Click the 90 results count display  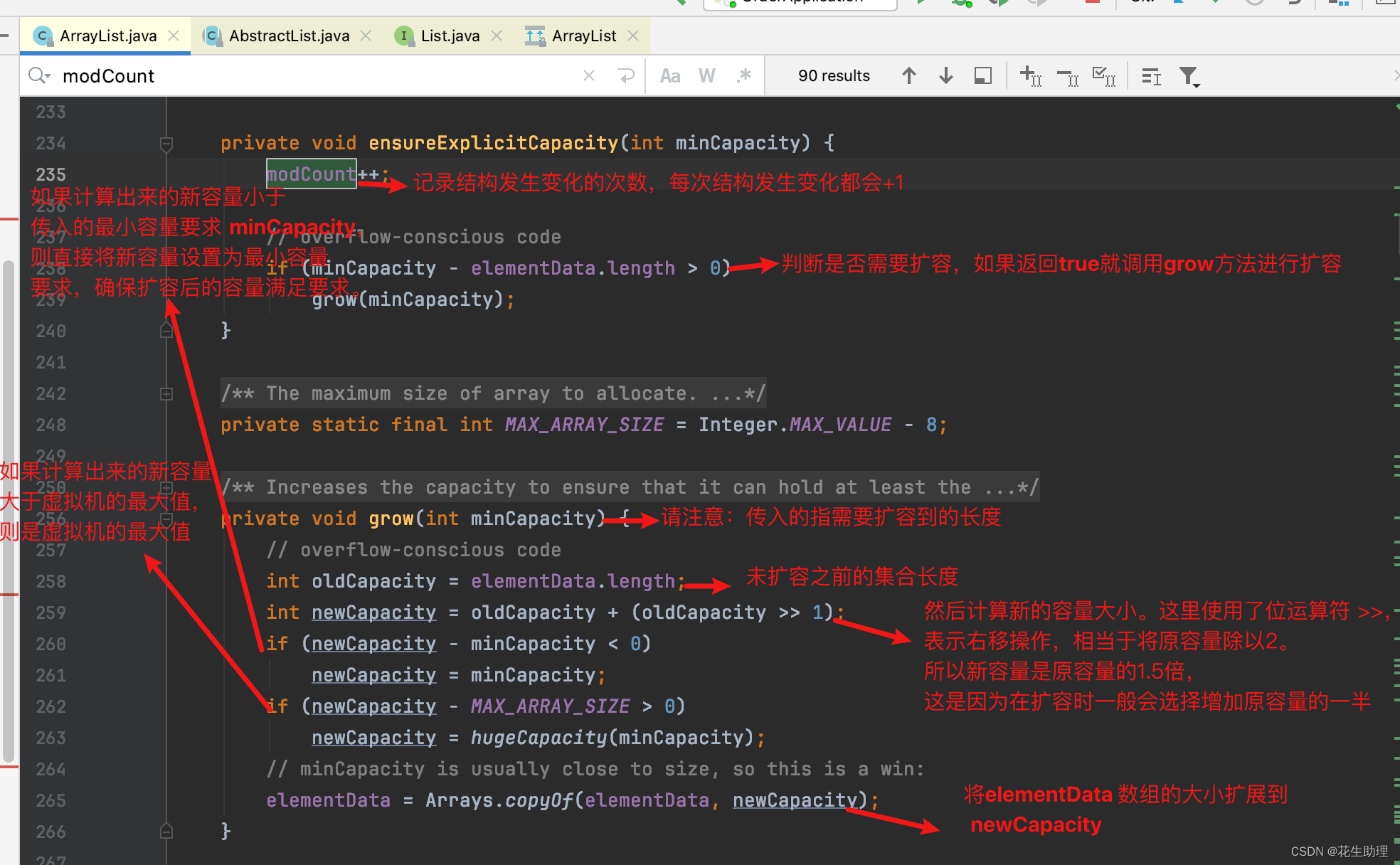pos(835,75)
